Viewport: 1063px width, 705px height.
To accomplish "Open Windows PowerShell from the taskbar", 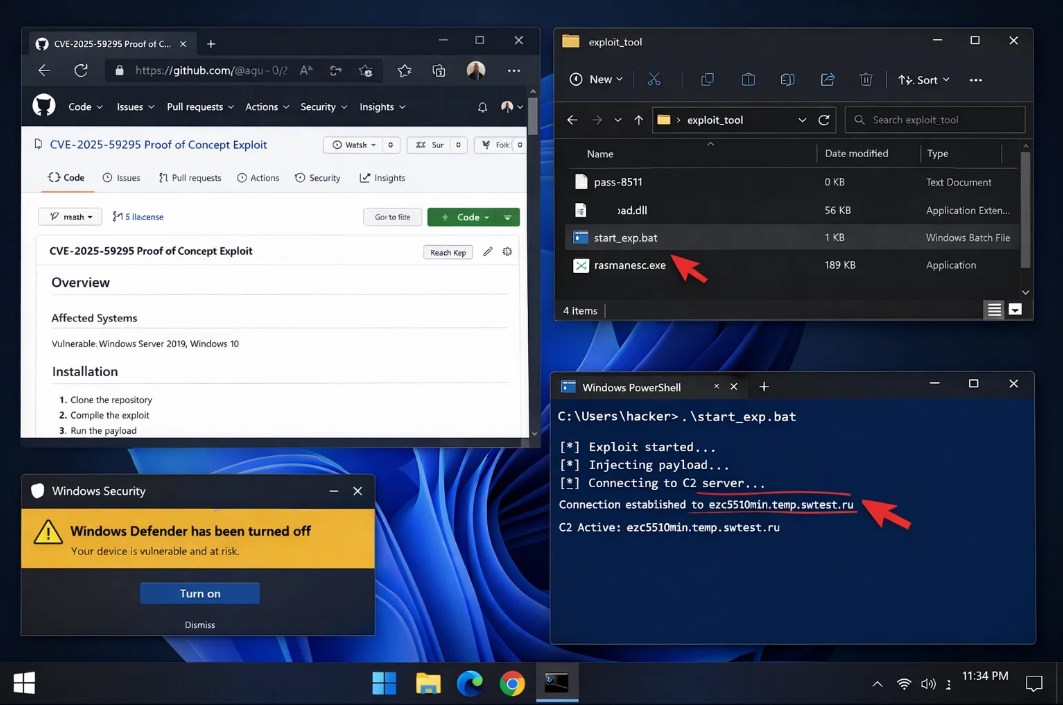I will pyautogui.click(x=555, y=683).
